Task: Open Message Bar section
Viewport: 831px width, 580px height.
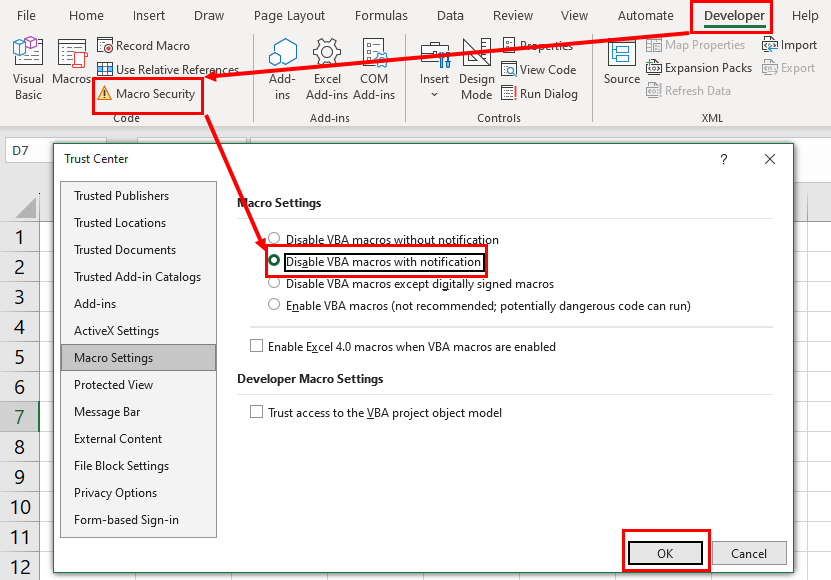Action: click(138, 411)
